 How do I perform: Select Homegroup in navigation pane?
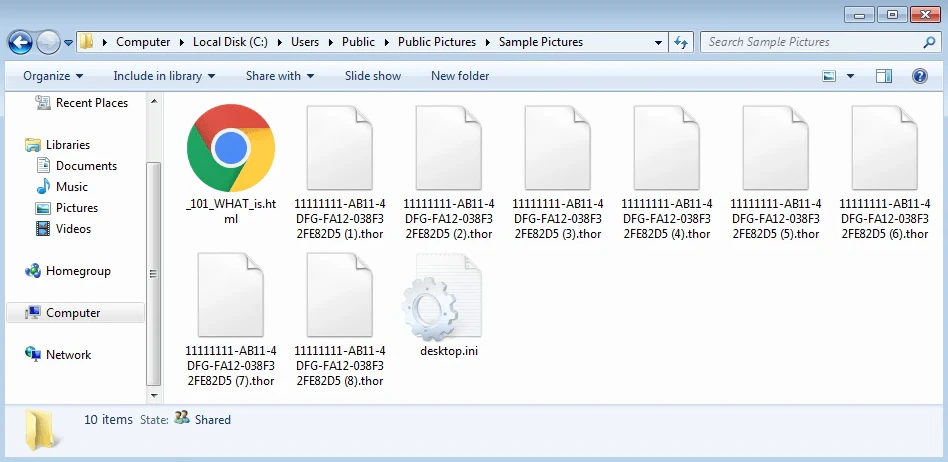click(78, 271)
